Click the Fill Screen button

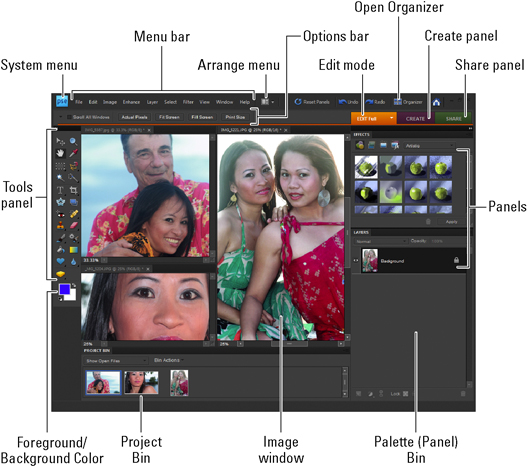tap(202, 117)
